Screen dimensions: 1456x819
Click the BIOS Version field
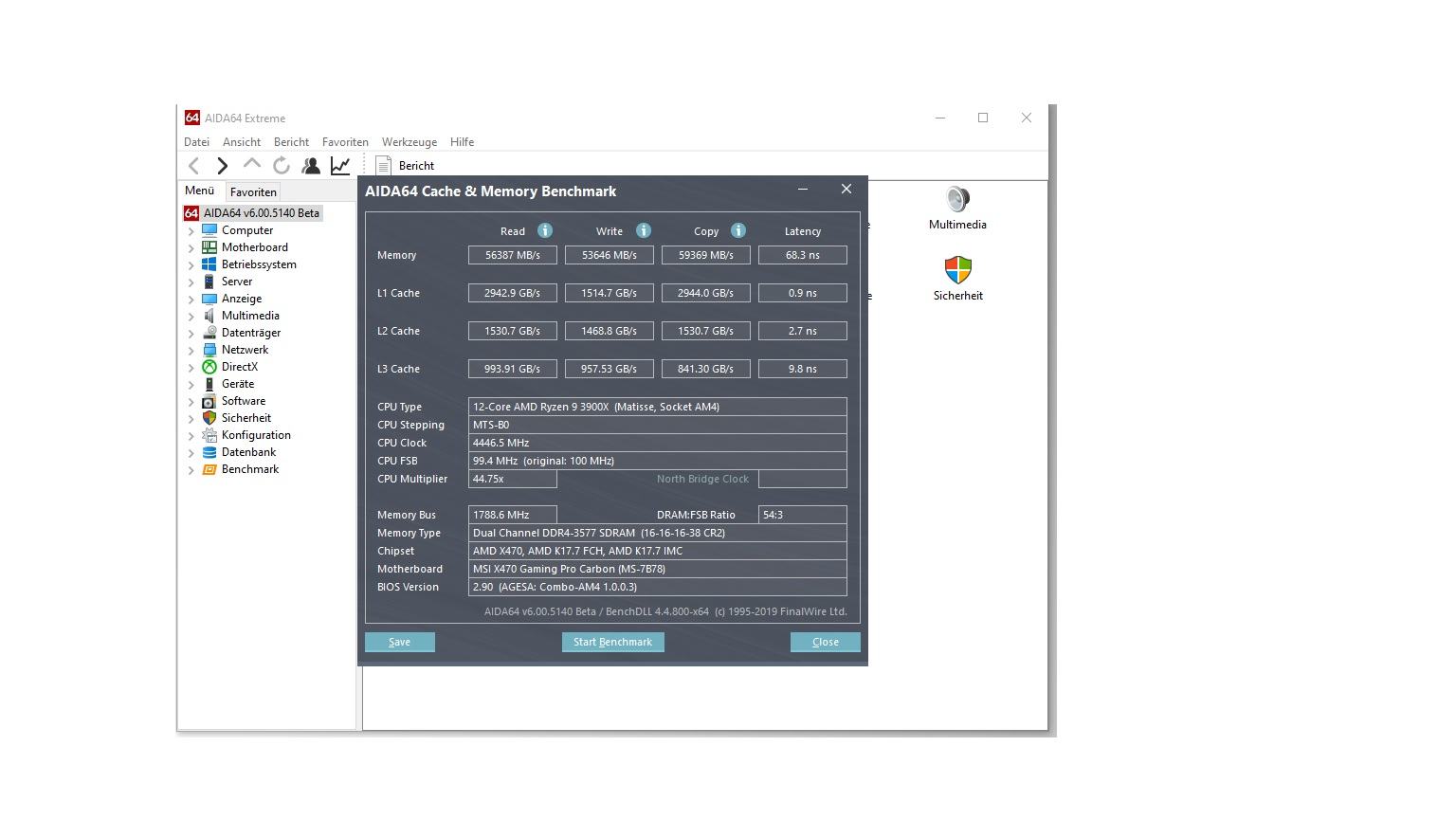tap(658, 587)
